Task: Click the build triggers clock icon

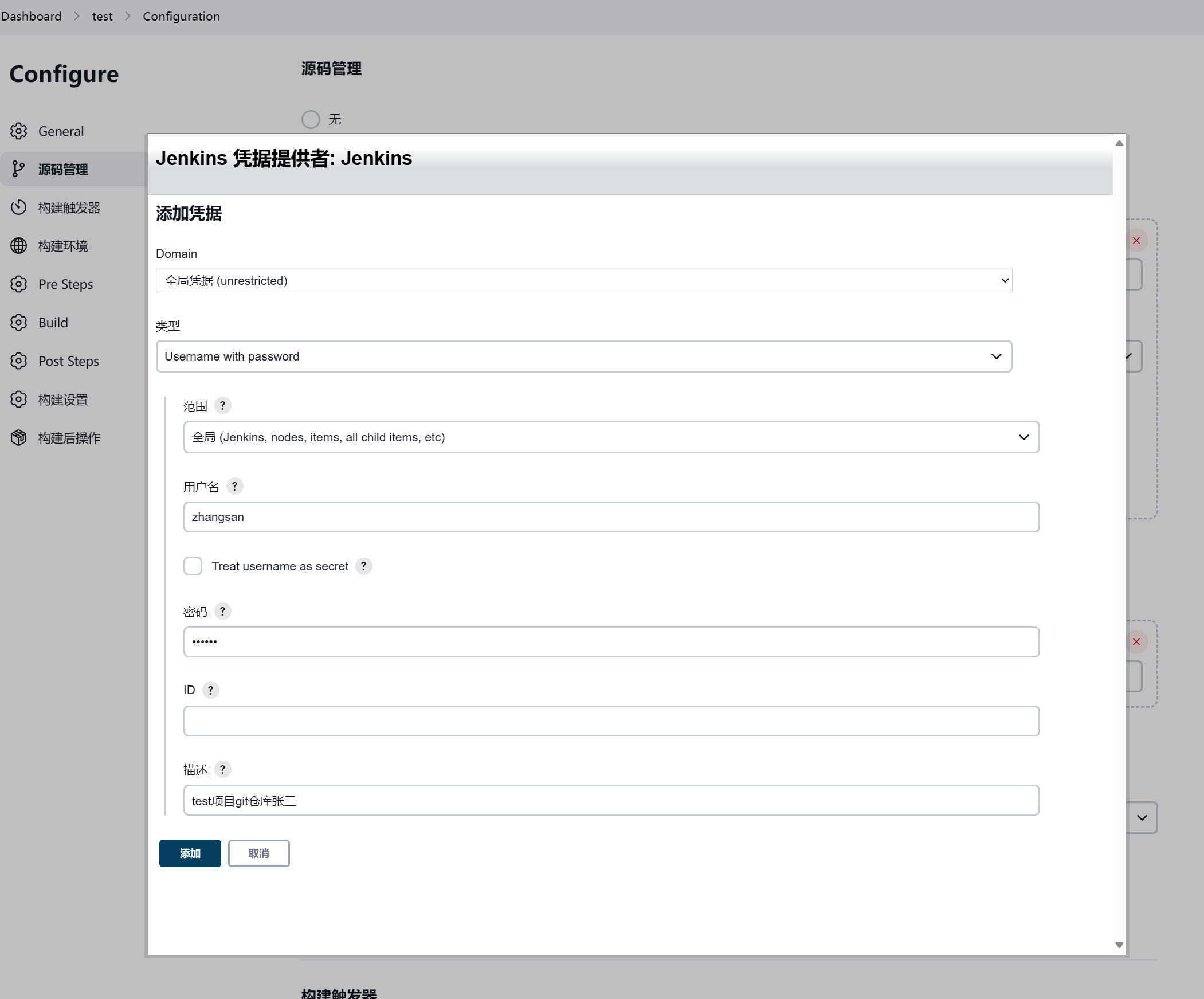Action: 18,207
